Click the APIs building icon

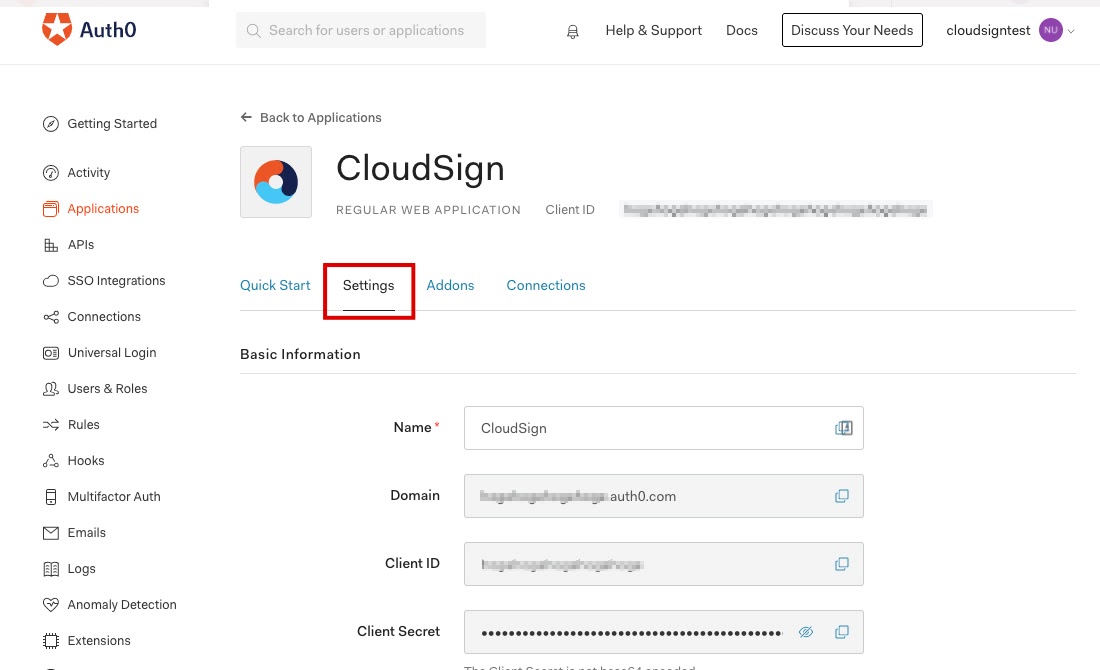(x=51, y=245)
